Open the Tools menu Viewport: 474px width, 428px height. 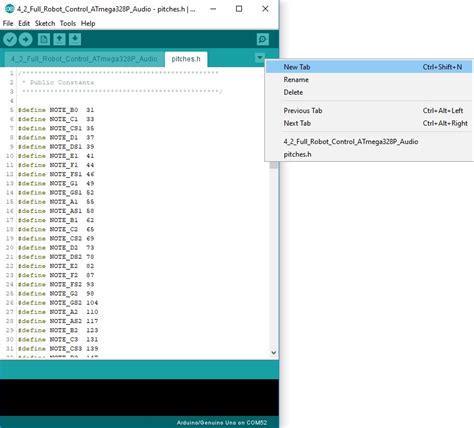point(68,23)
